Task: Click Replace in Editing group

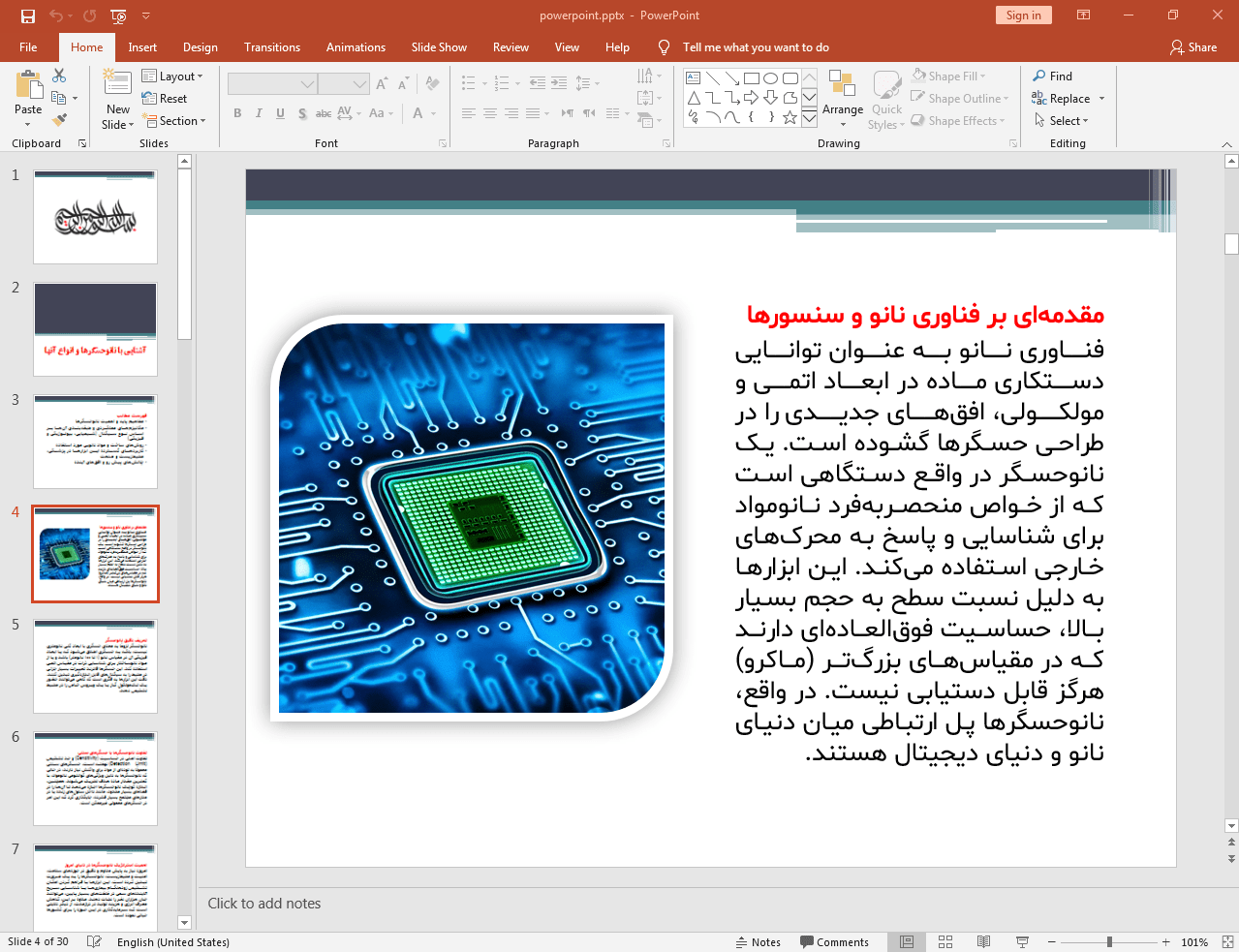Action: click(1068, 98)
